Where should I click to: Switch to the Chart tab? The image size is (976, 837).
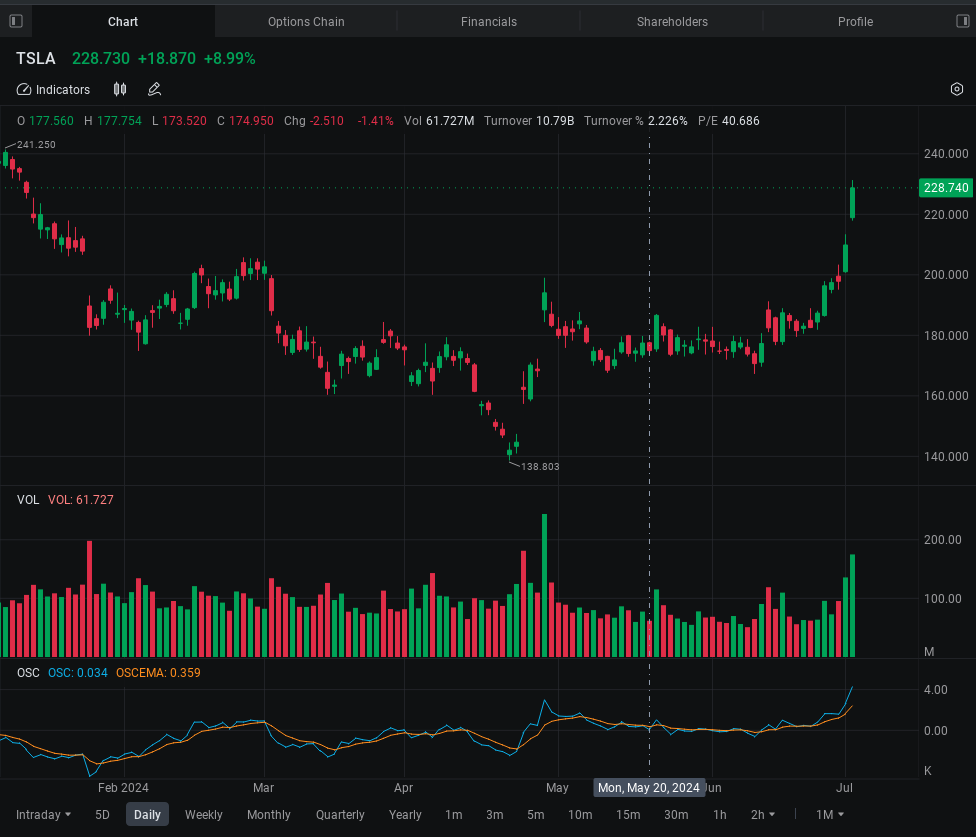(x=123, y=22)
